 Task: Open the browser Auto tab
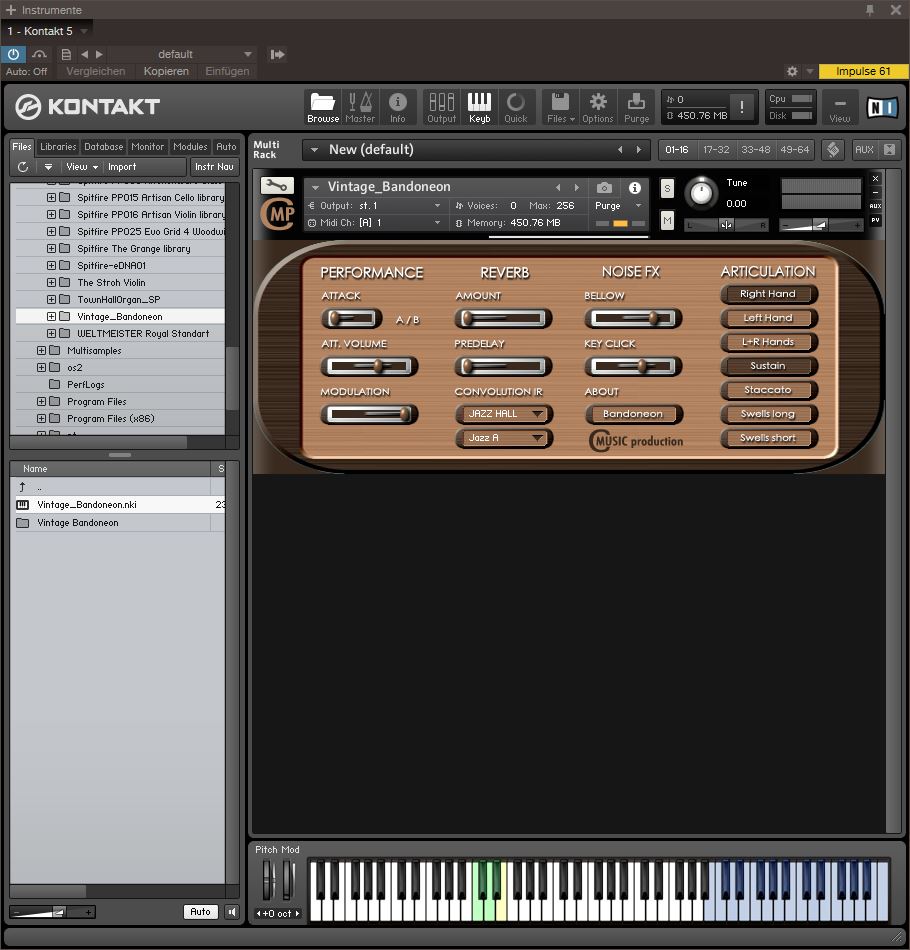(227, 147)
